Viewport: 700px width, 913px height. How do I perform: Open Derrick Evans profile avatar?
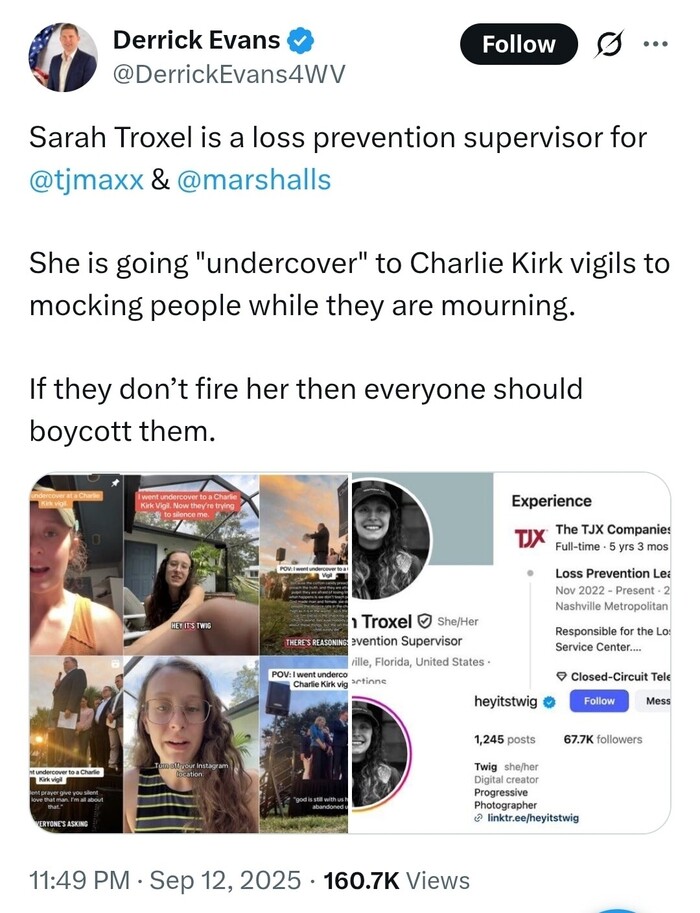(63, 57)
